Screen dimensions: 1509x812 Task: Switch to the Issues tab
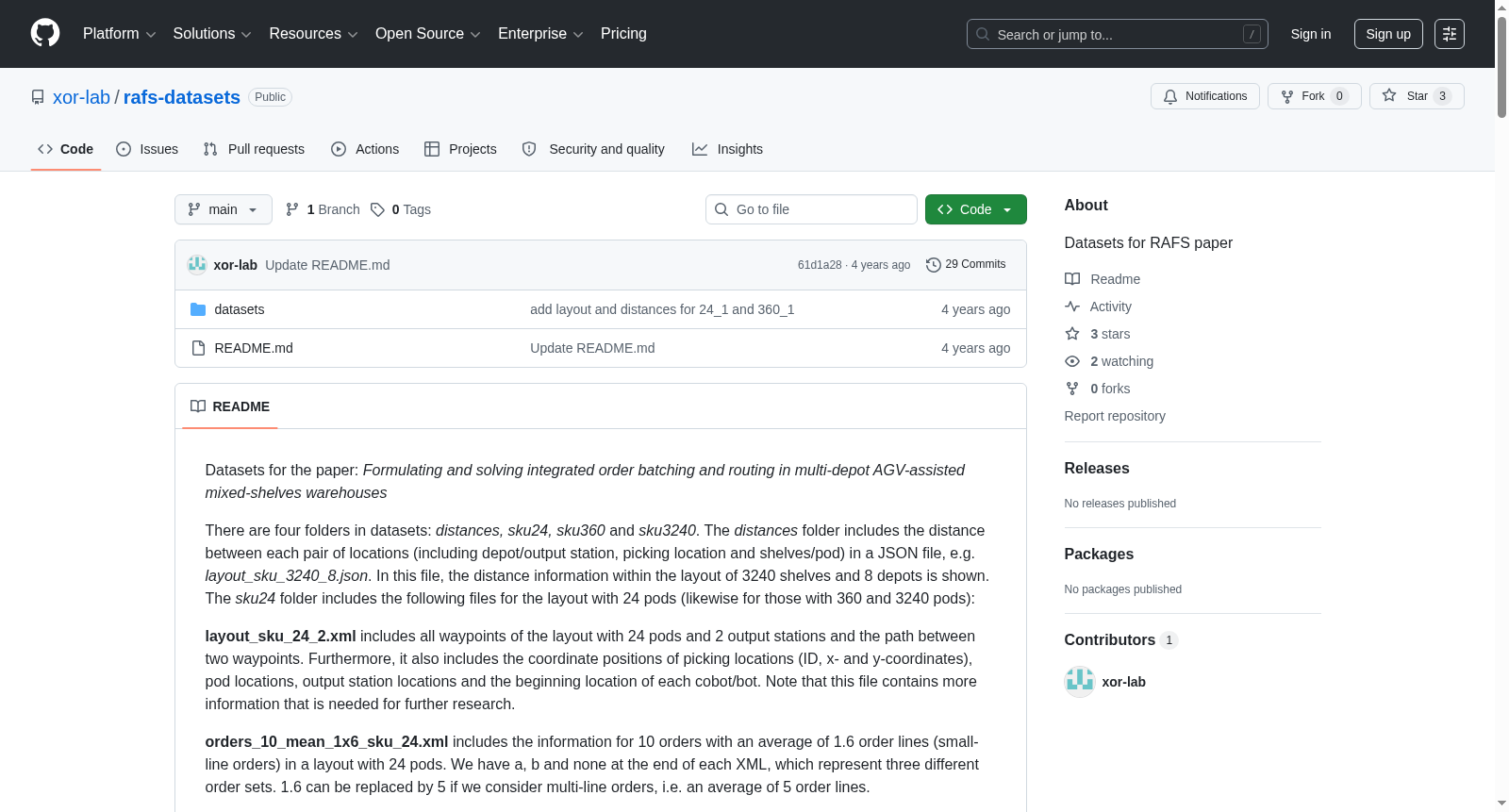click(147, 149)
